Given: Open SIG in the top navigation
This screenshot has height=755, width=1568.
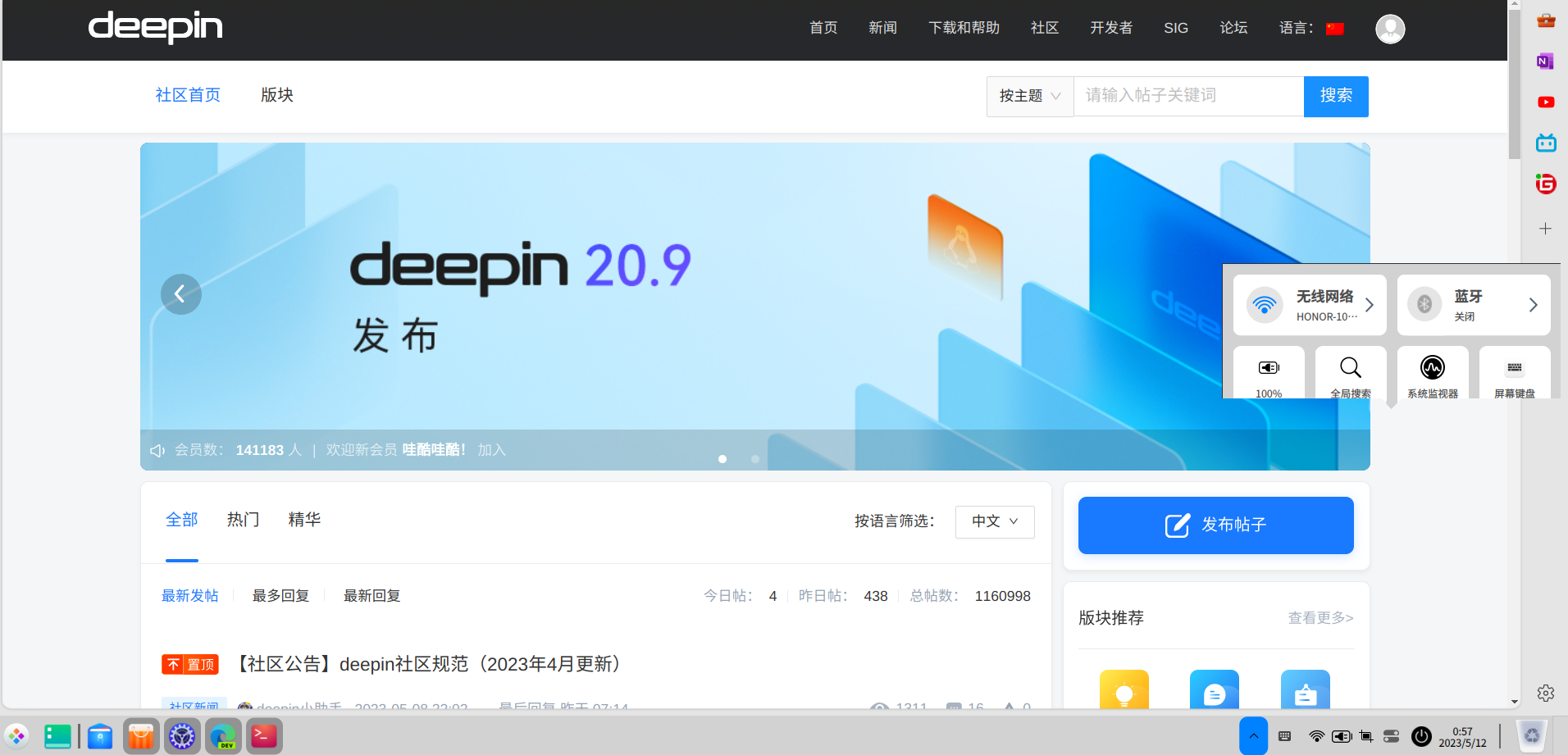Looking at the screenshot, I should [1176, 28].
